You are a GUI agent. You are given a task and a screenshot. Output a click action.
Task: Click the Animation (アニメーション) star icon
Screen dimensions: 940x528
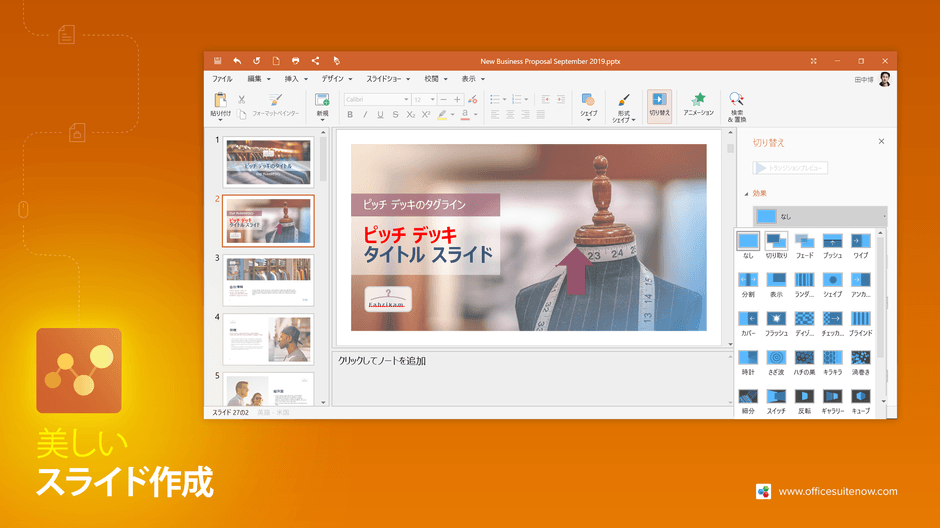tap(698, 99)
